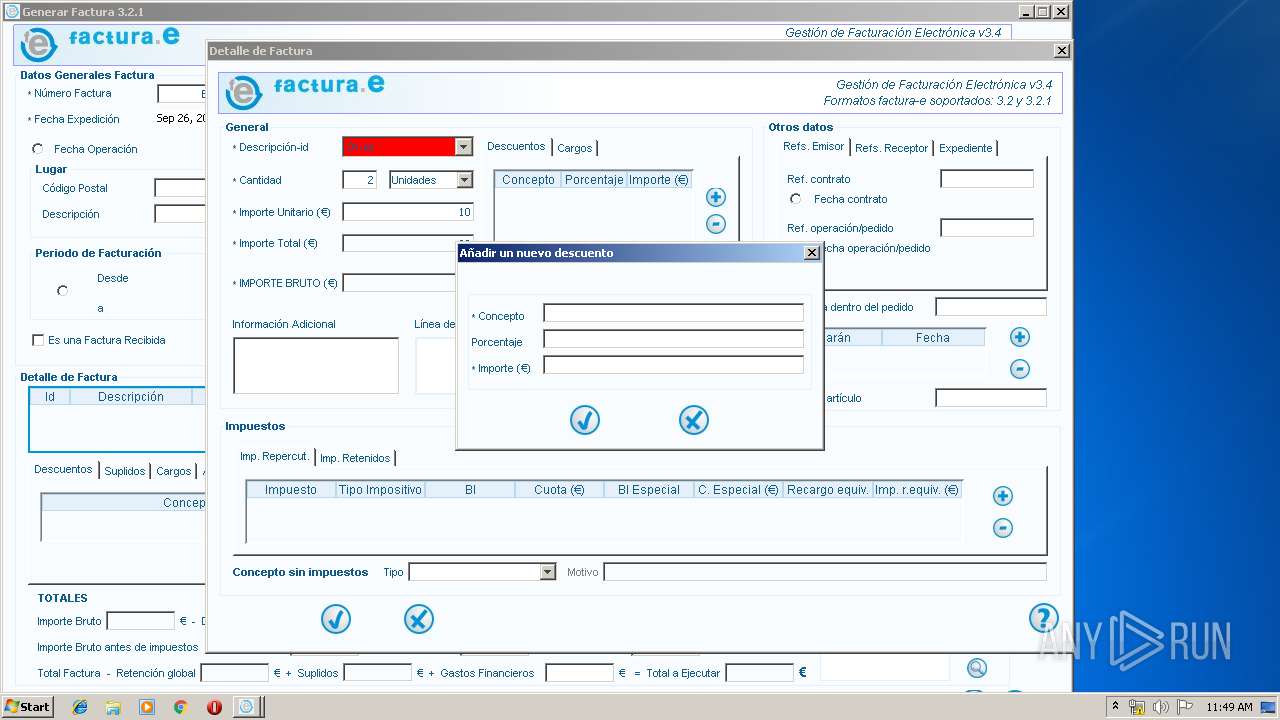Add a tax row in Impuestos
The image size is (1280, 720).
pyautogui.click(x=1003, y=496)
